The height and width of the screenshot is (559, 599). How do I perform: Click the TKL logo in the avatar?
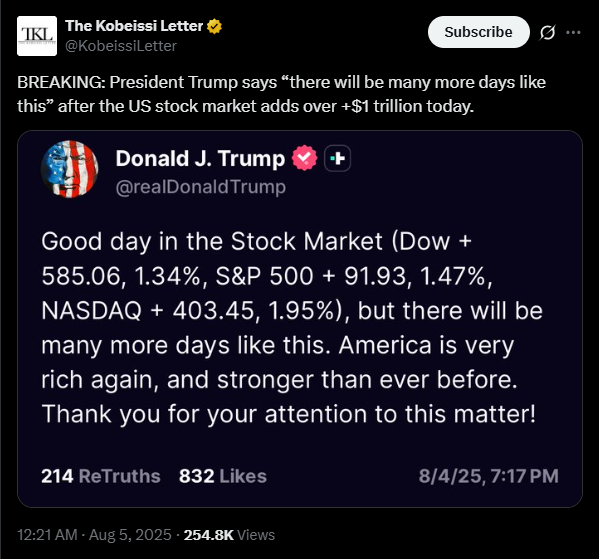(x=37, y=36)
